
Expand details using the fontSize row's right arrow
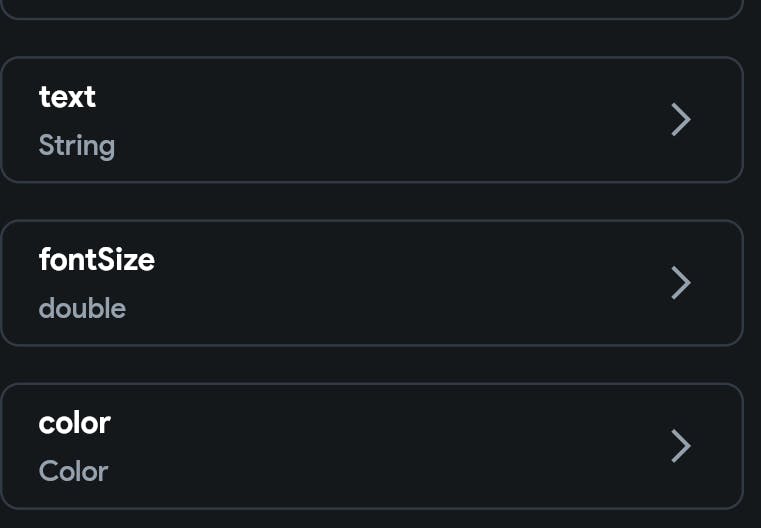click(681, 283)
